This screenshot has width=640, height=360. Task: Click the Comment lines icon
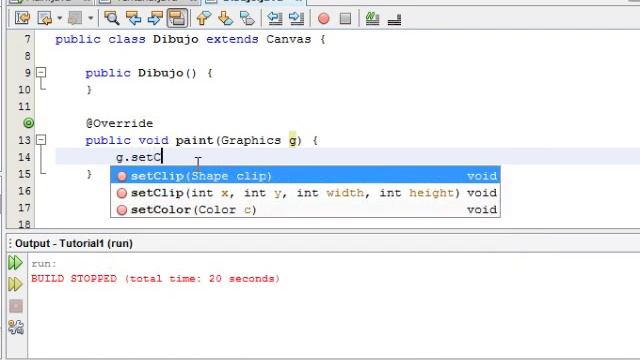[372, 18]
